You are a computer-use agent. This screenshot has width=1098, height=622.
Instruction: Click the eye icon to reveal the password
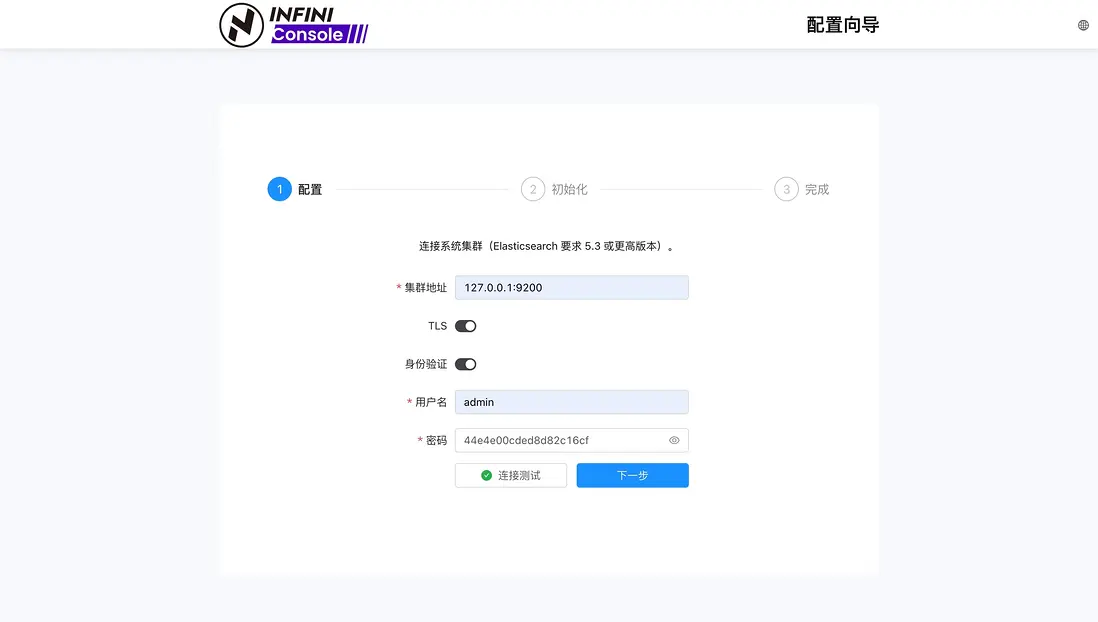(x=674, y=440)
